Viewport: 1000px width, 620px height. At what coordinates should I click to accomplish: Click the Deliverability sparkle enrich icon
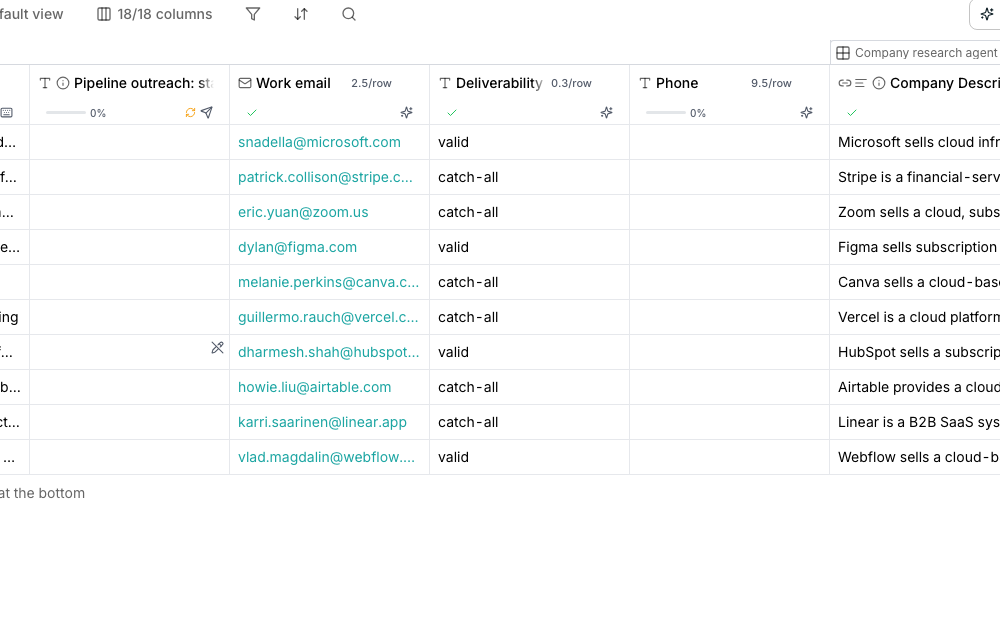607,113
